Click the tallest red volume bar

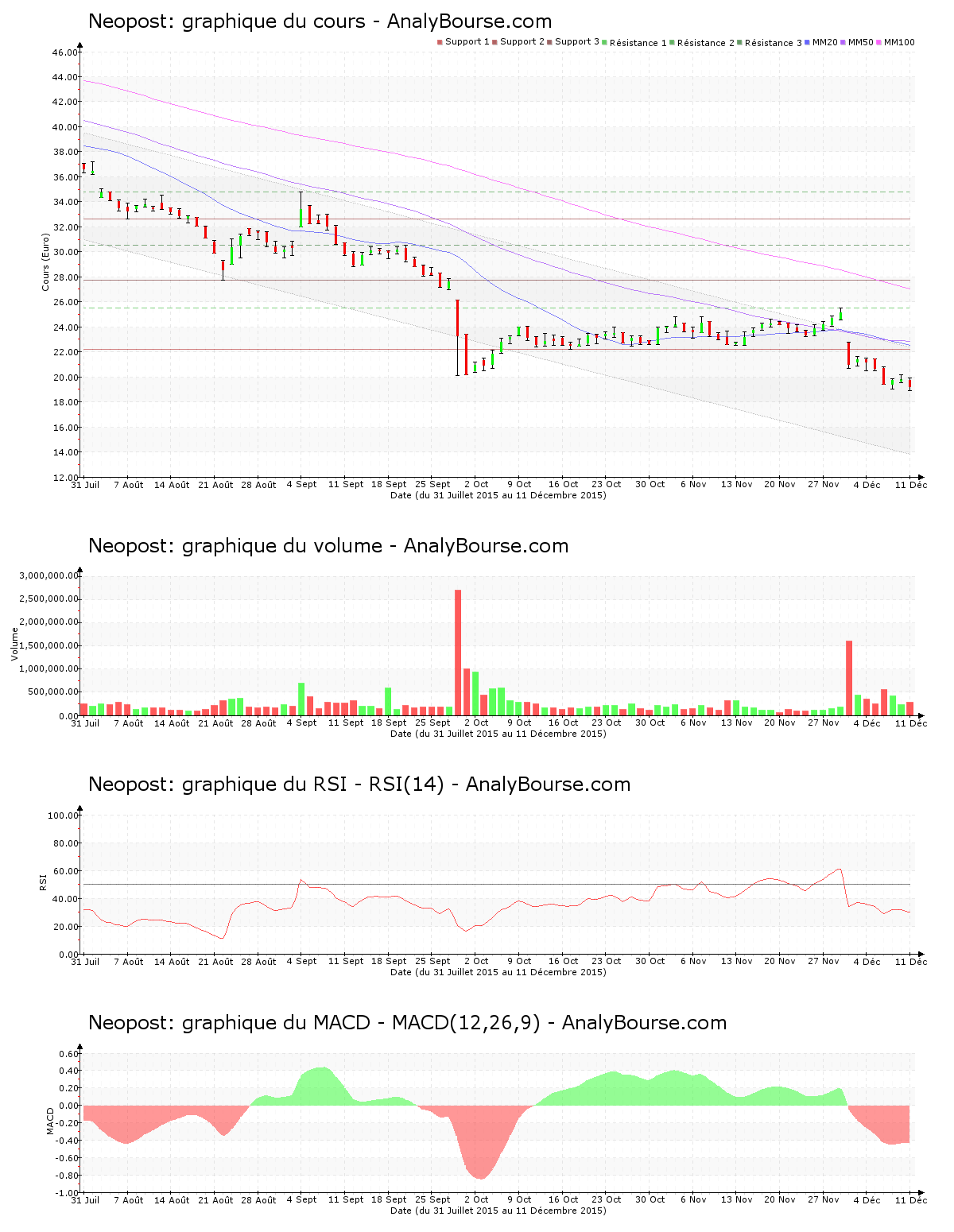[x=458, y=652]
